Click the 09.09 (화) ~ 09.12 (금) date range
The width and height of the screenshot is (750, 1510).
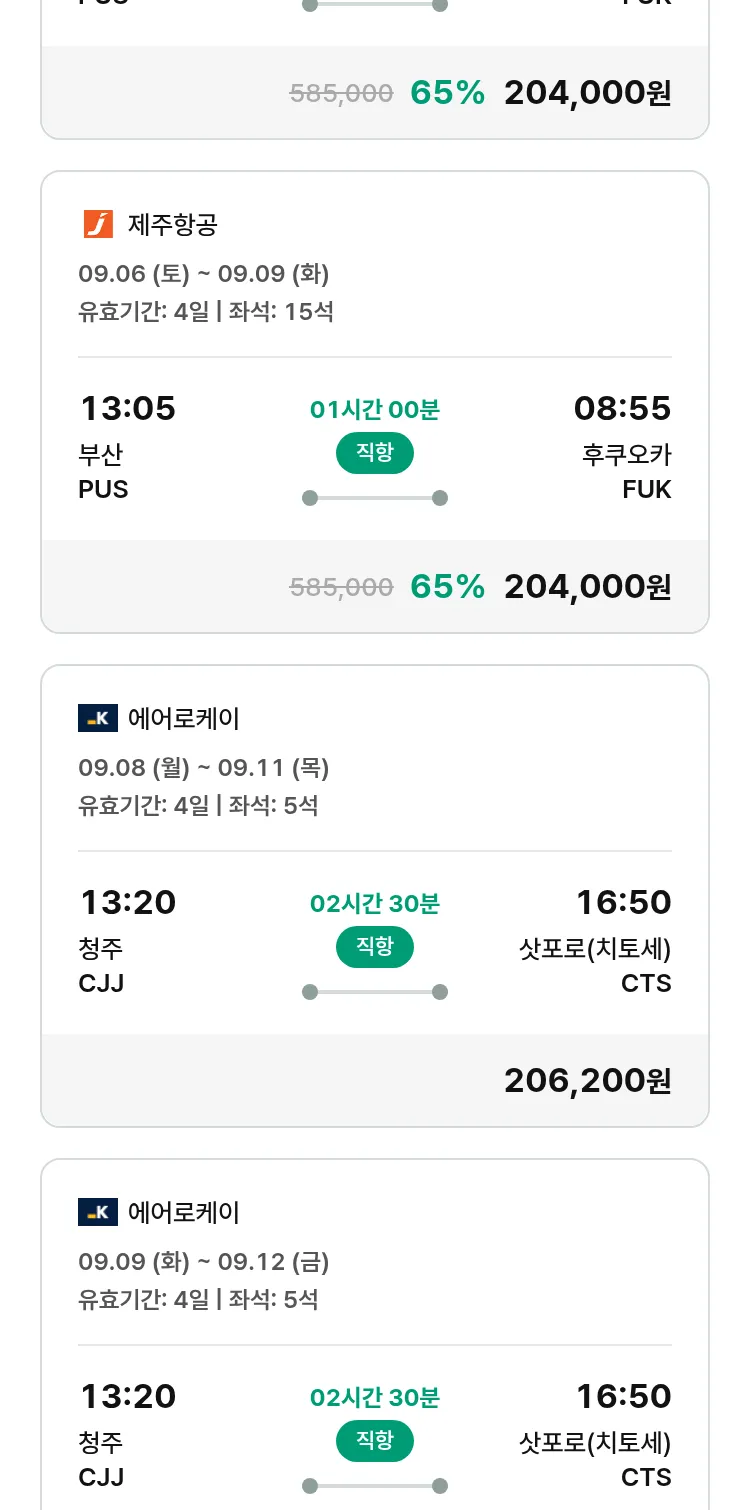pyautogui.click(x=204, y=1261)
